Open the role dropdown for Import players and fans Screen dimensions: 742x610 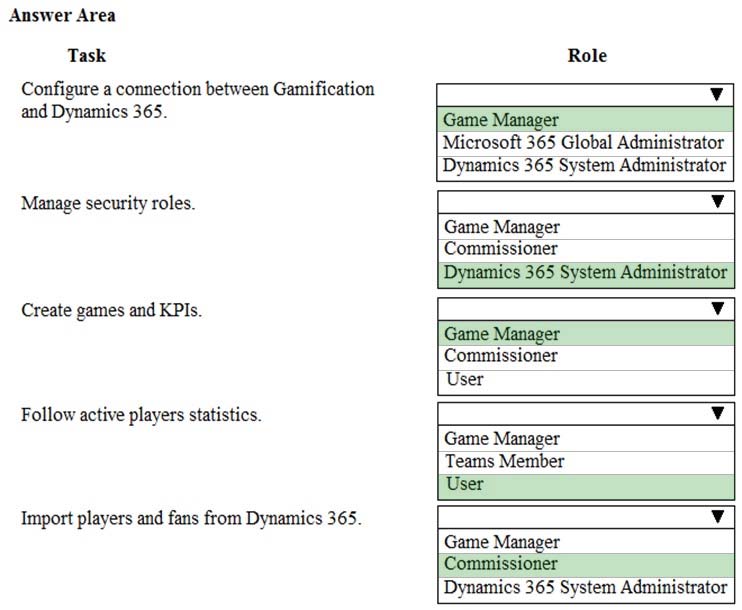pos(586,517)
